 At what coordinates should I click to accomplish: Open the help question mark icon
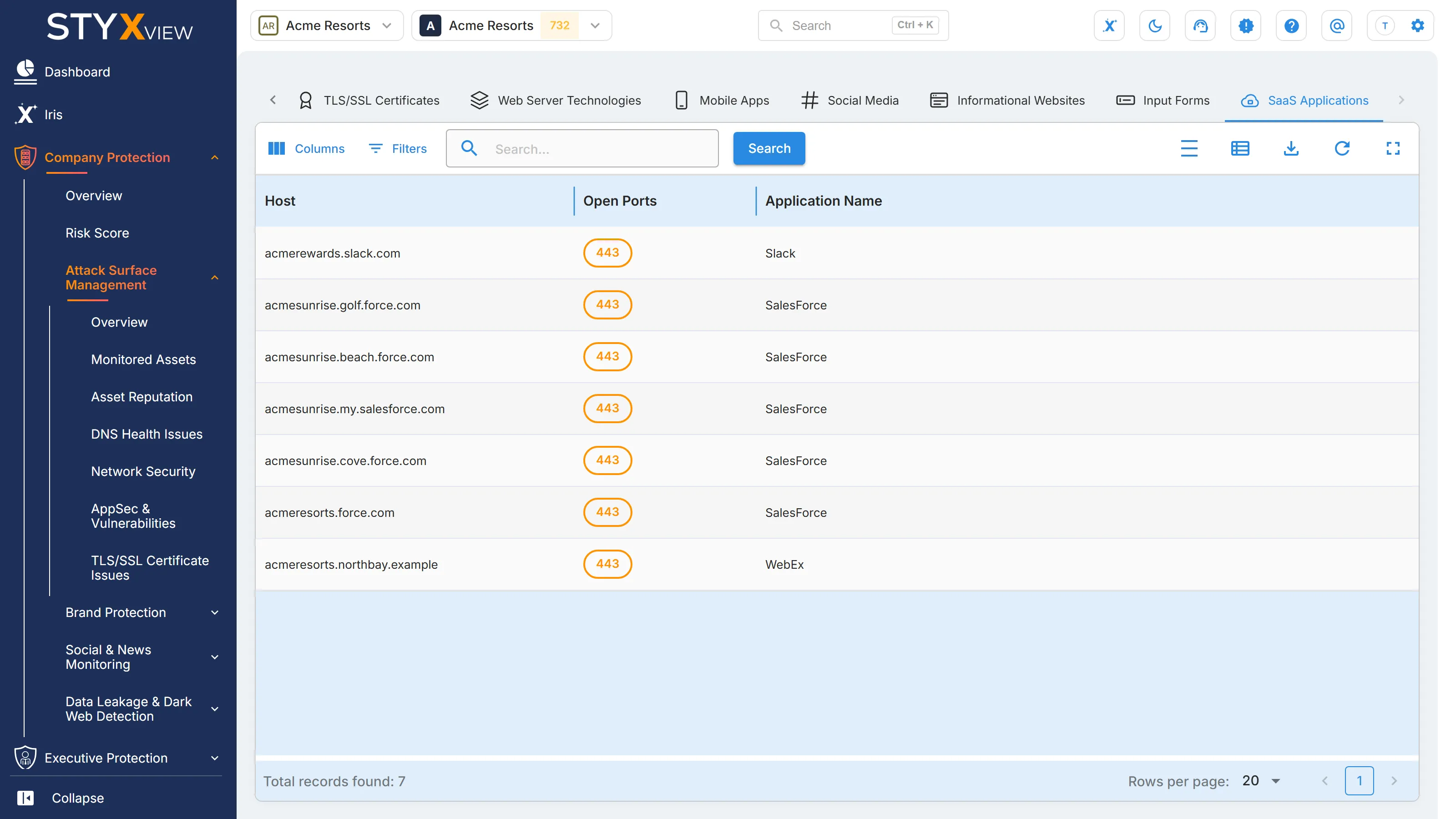tap(1291, 25)
